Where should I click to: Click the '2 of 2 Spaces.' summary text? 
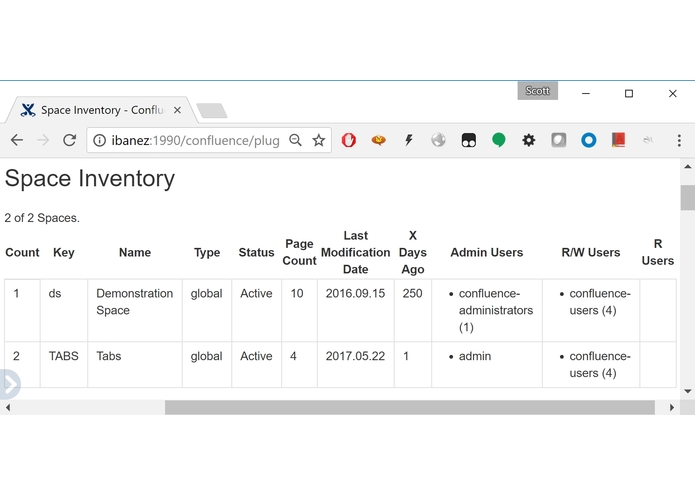[42, 218]
